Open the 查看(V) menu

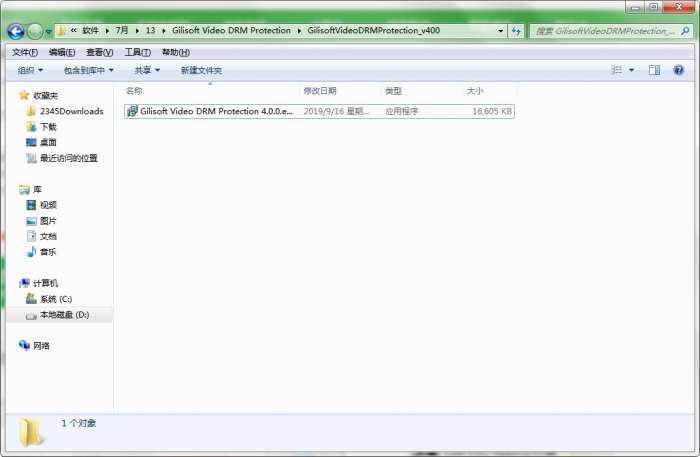point(100,52)
